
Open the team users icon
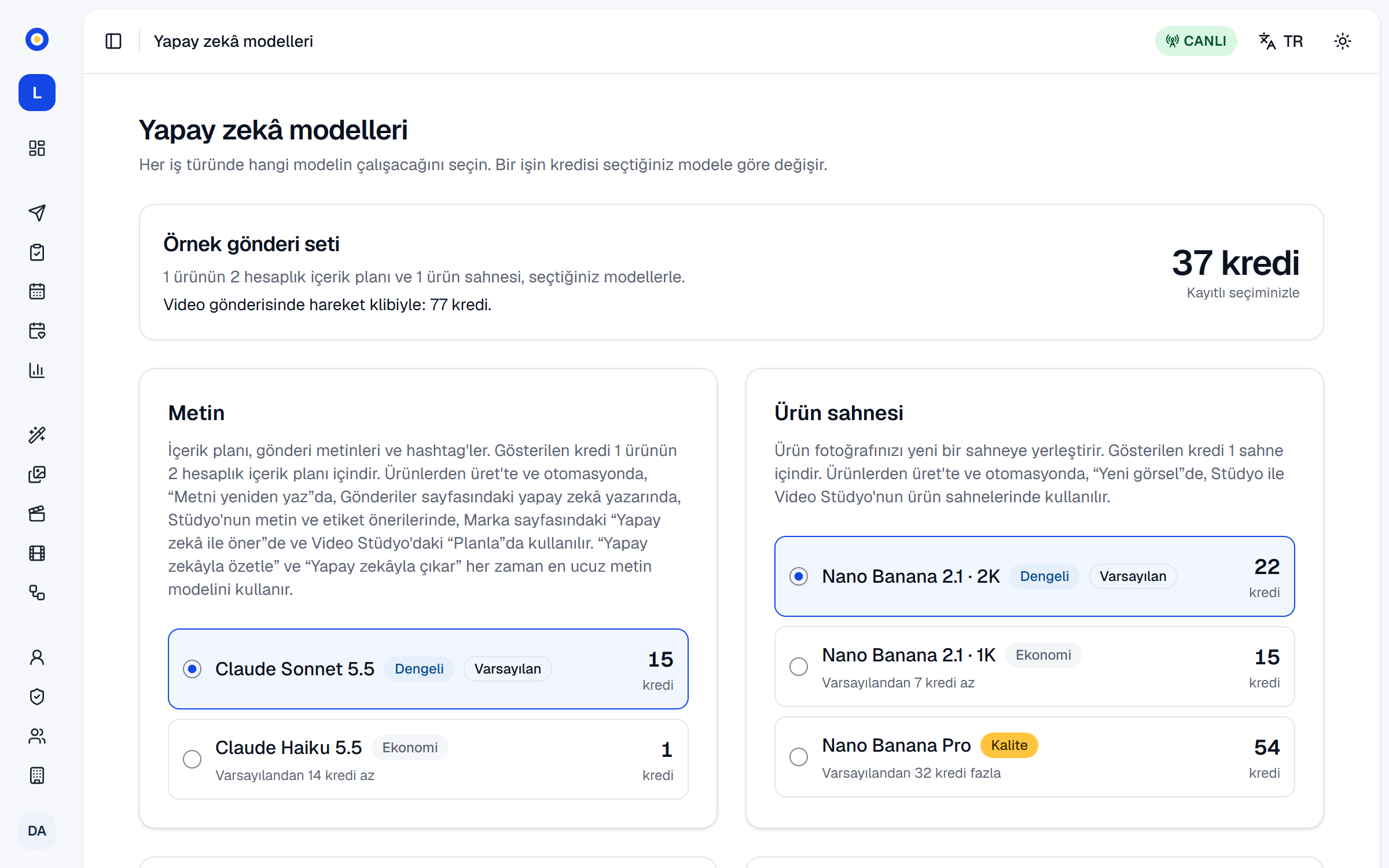[37, 736]
